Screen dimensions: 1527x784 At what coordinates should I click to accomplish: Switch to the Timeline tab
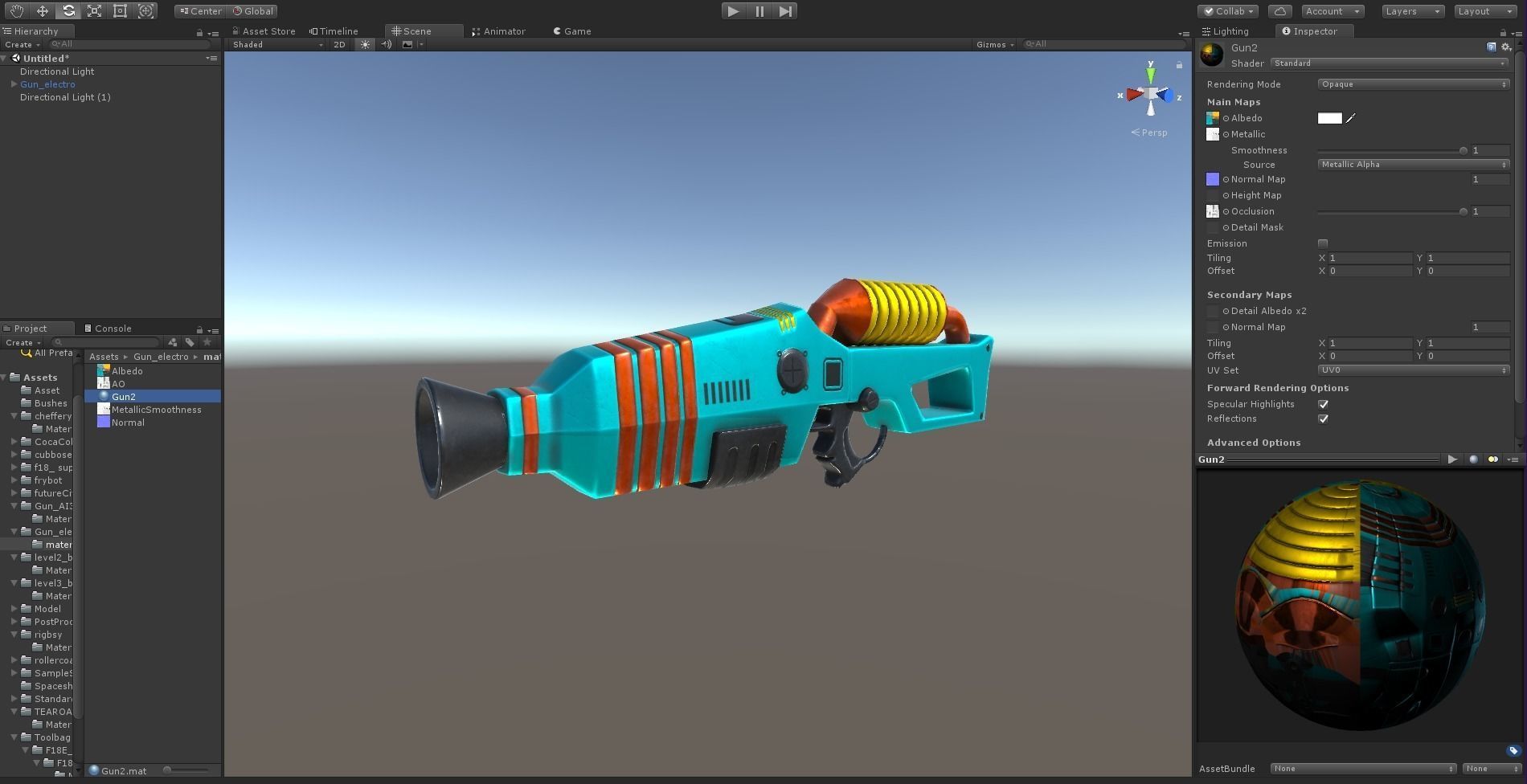pos(334,31)
